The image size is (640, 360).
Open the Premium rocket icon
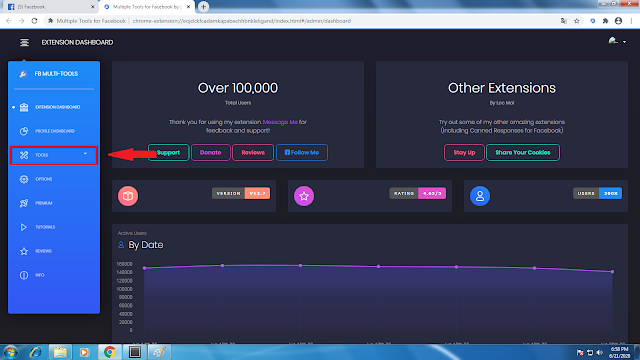point(24,203)
